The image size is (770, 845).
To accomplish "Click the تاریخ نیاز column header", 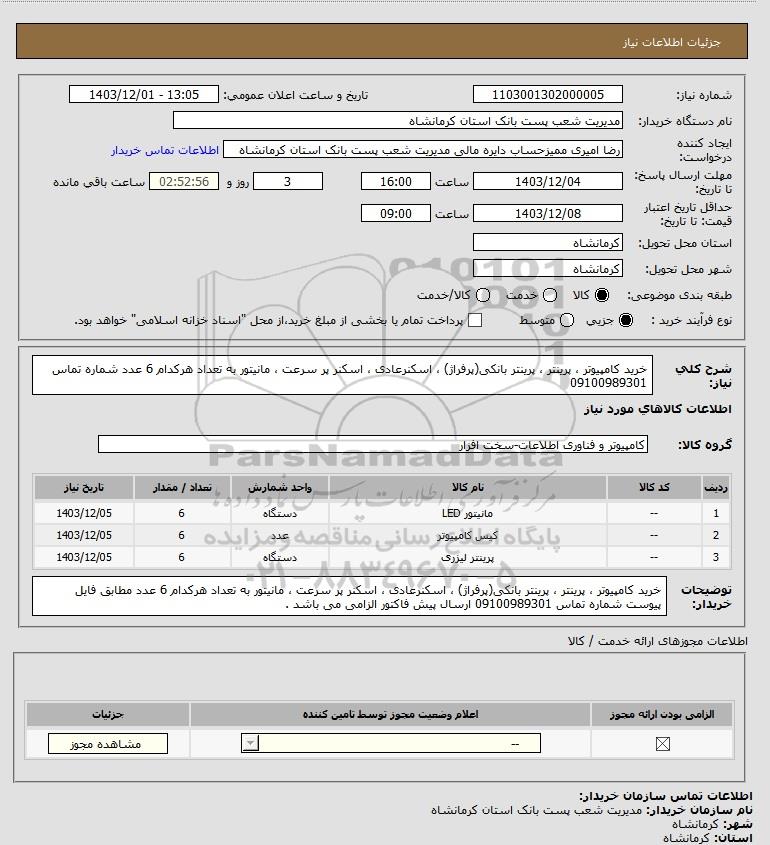I will point(84,487).
